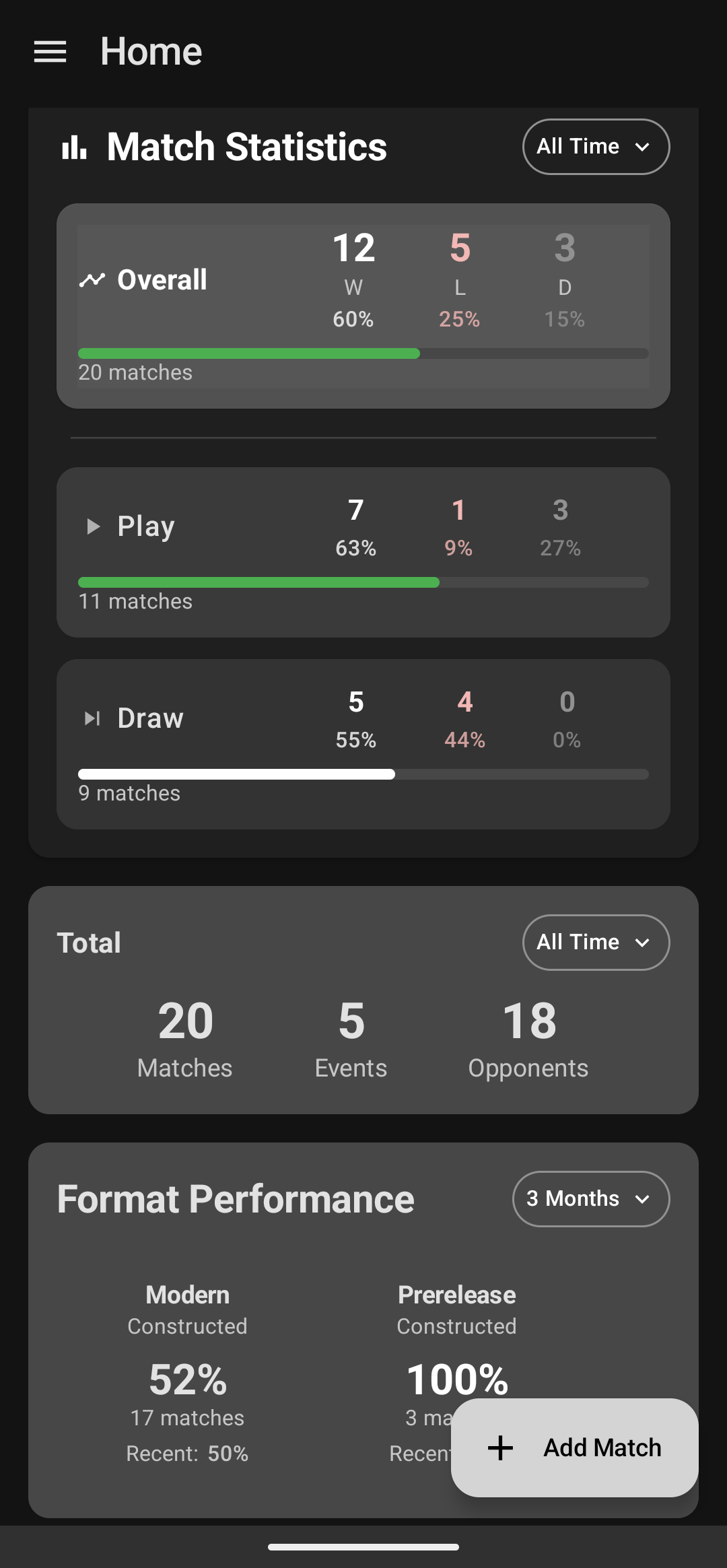Open Match Statistics All Time dropdown
Image resolution: width=727 pixels, height=1568 pixels.
[x=596, y=147]
